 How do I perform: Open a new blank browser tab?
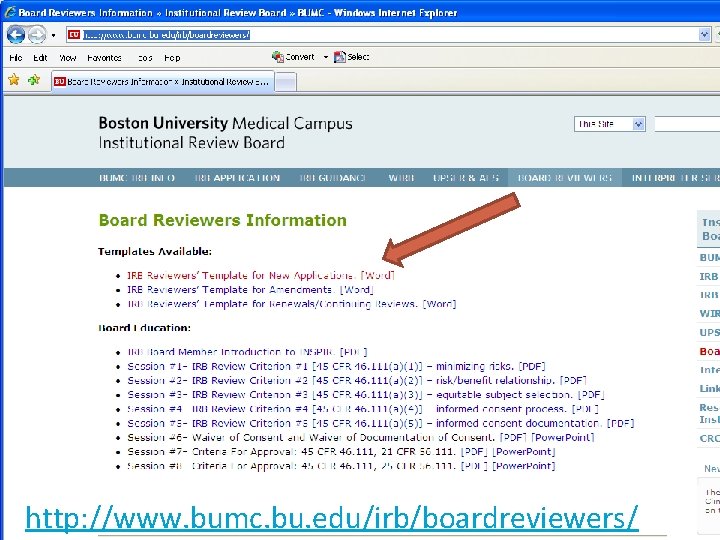pyautogui.click(x=286, y=82)
